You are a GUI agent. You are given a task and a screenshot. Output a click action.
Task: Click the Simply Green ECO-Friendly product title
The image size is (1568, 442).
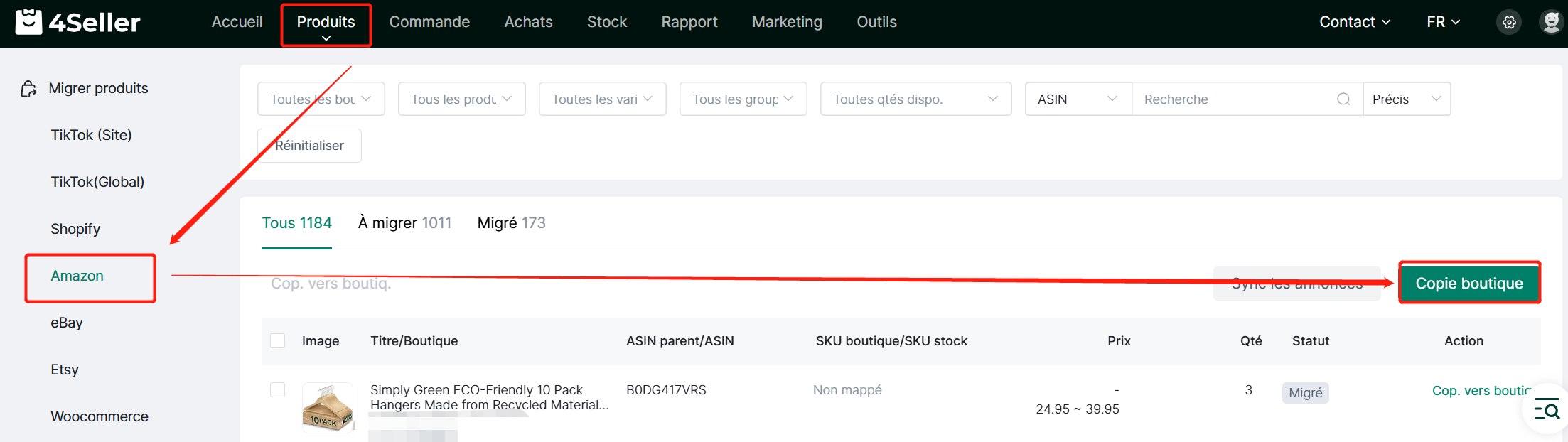[489, 397]
